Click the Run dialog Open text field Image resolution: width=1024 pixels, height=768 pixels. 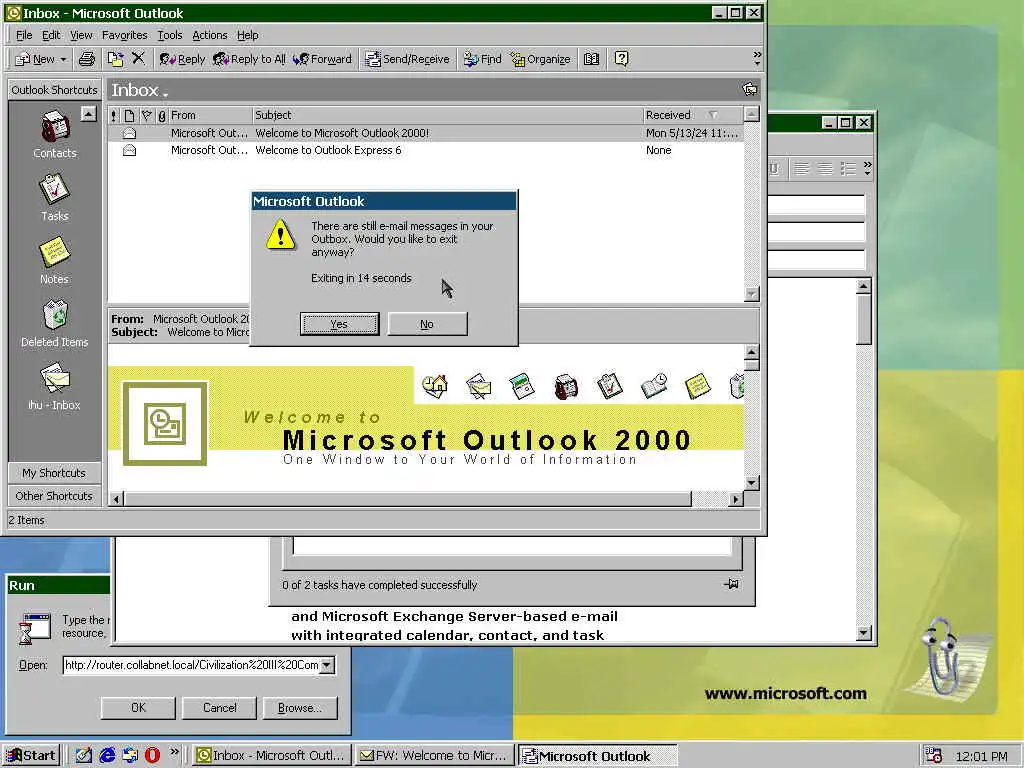[x=191, y=665]
